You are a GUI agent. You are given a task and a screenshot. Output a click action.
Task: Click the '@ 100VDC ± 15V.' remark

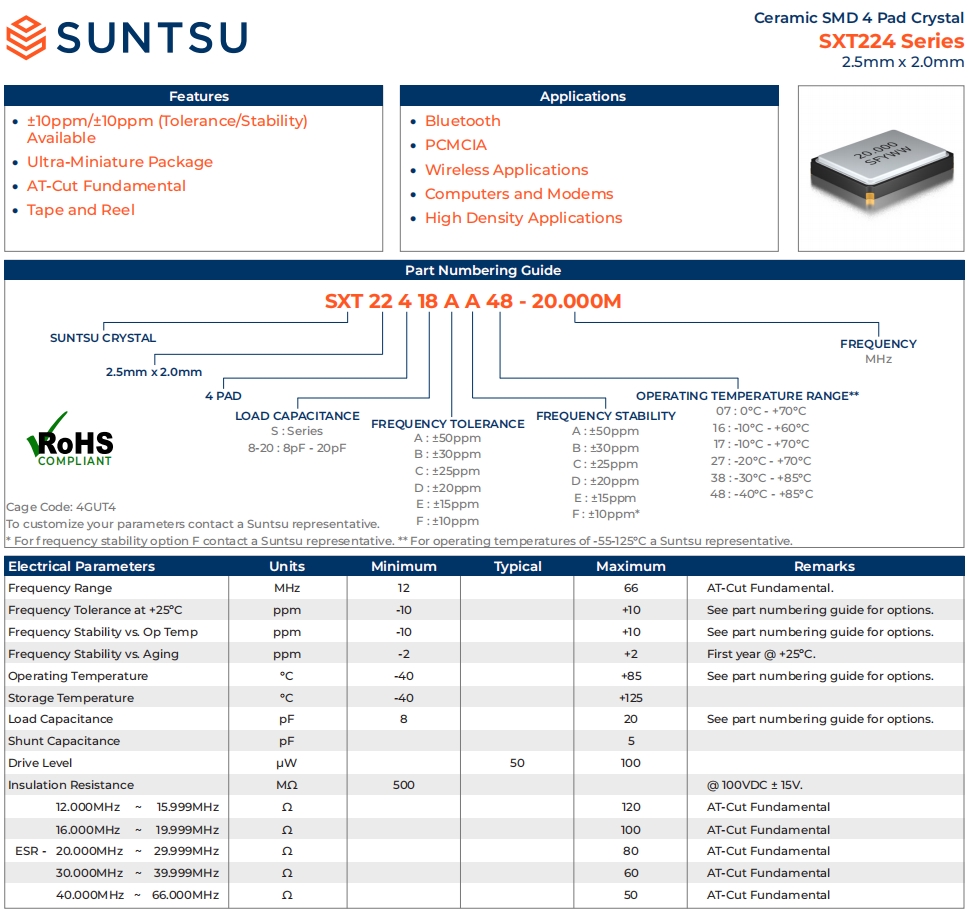tap(755, 785)
